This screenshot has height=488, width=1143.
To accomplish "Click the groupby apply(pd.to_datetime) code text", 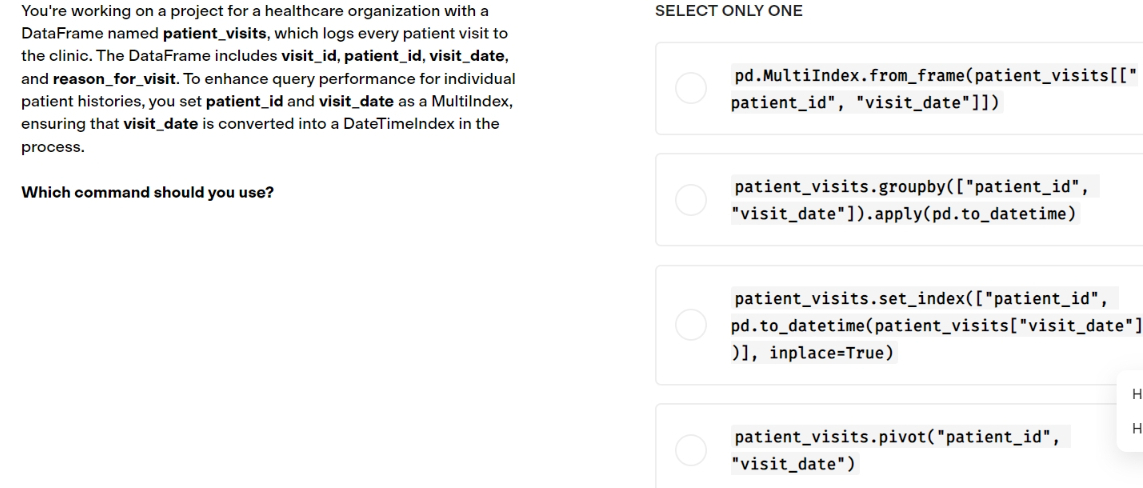I will (915, 201).
